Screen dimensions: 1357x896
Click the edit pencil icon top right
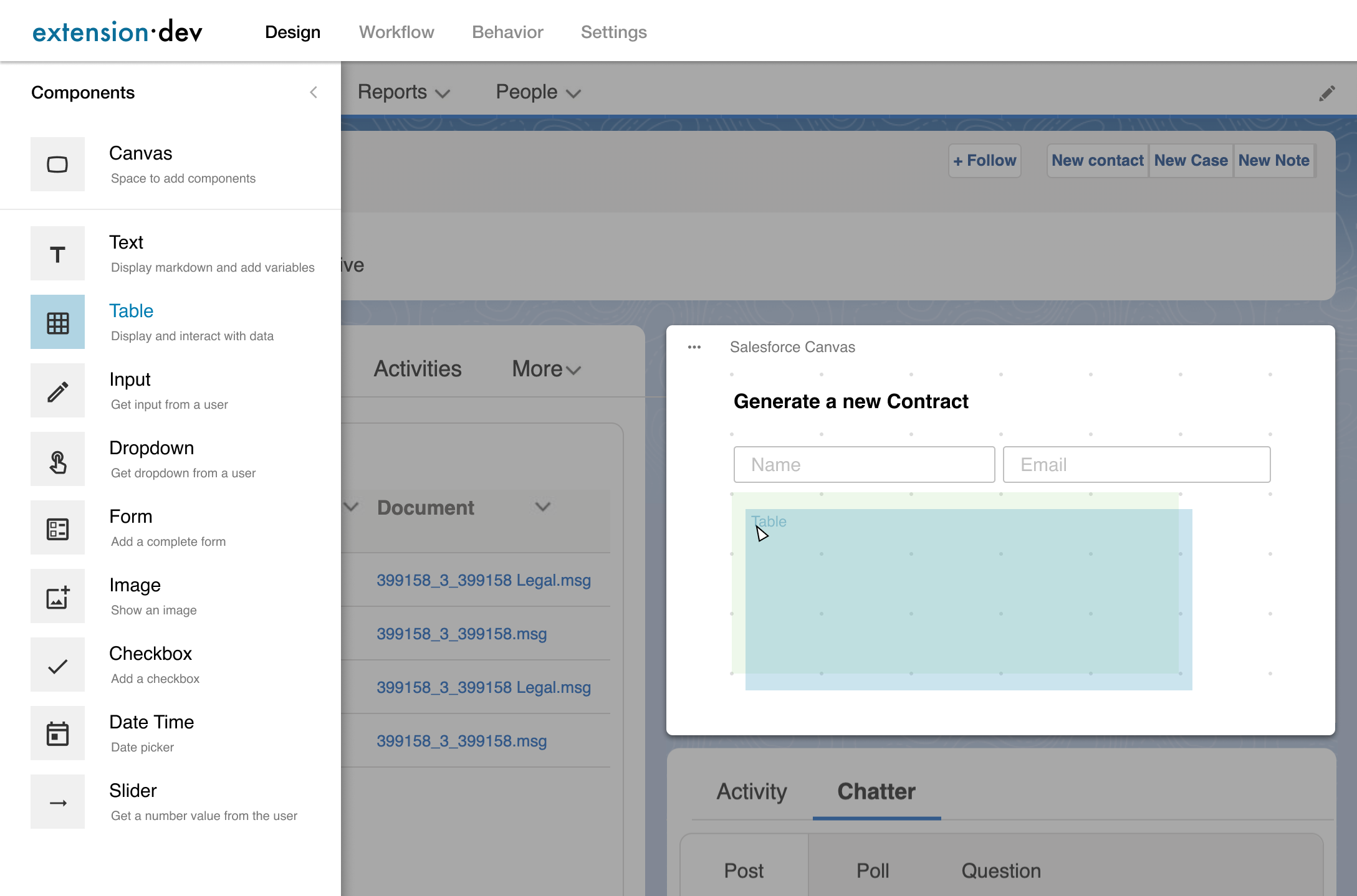1326,92
